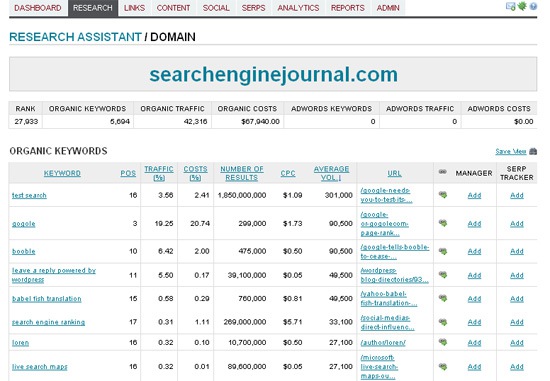Select the Research tab
550x381 pixels.
click(93, 8)
